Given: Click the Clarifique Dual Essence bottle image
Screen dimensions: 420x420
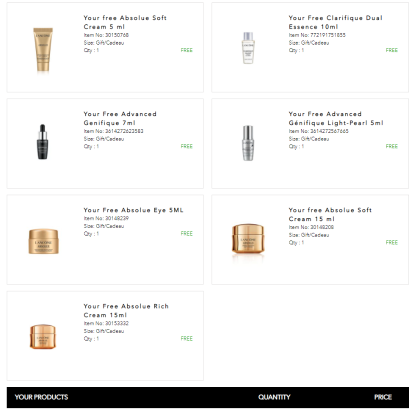Looking at the screenshot, I should coord(248,48).
